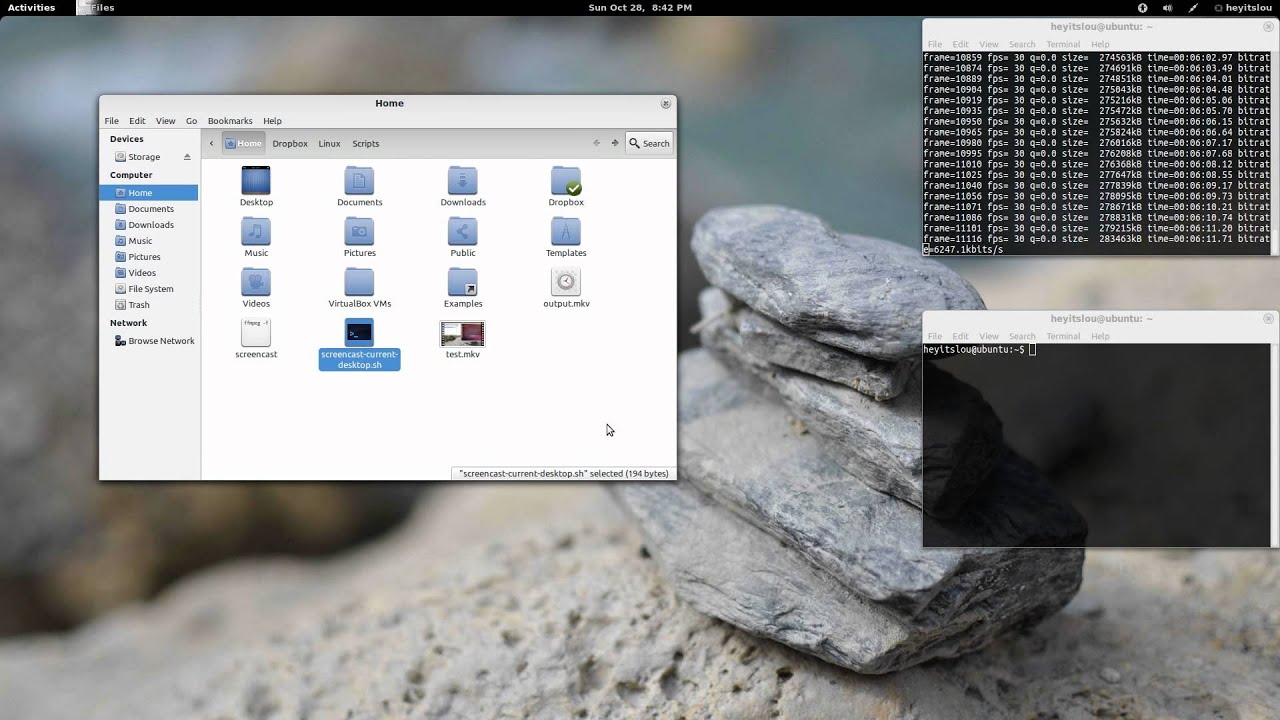1280x720 pixels.
Task: Open the Go menu in Files
Action: pyautogui.click(x=191, y=121)
